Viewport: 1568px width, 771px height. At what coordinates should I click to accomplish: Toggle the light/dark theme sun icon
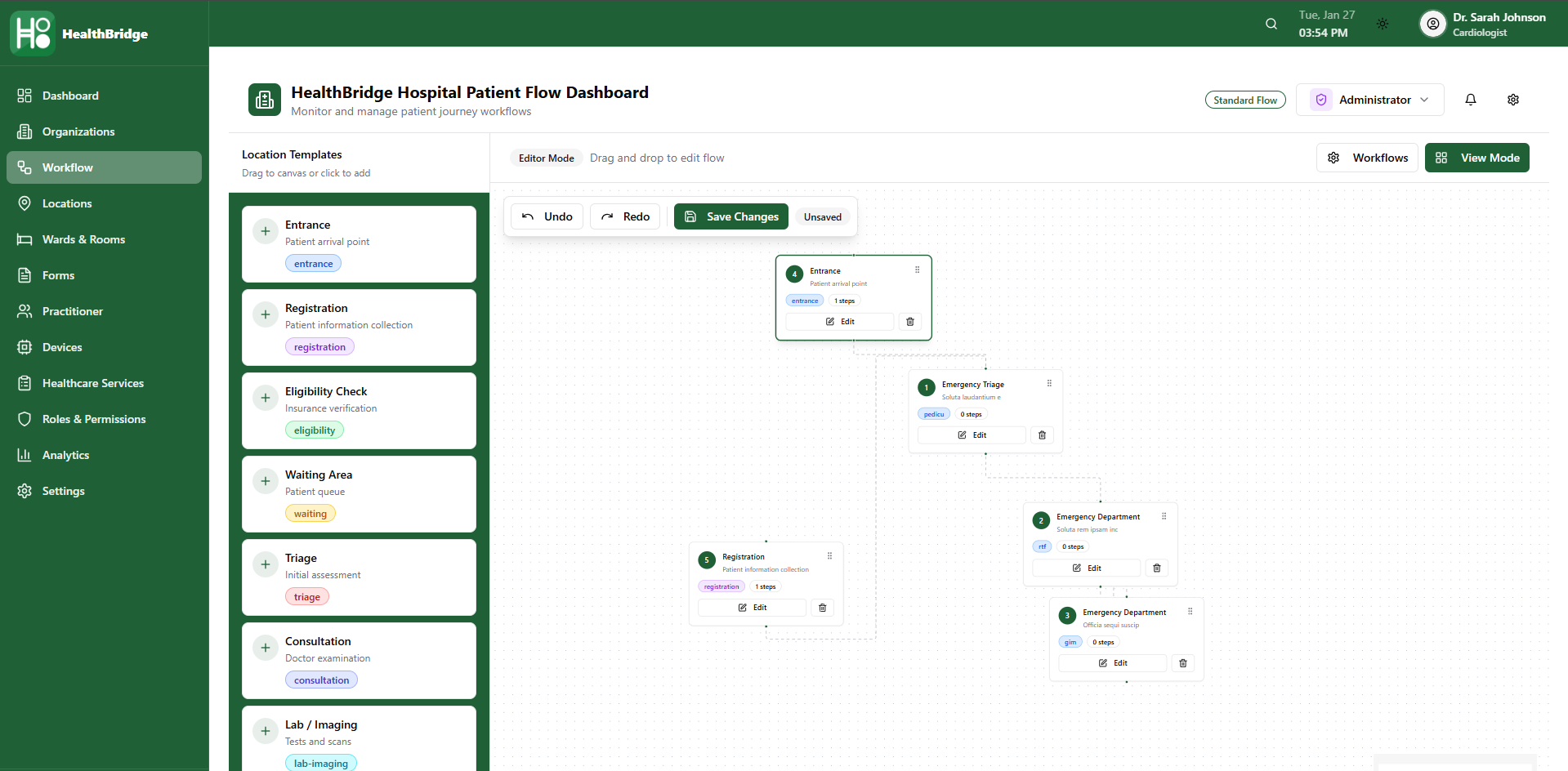coord(1383,24)
